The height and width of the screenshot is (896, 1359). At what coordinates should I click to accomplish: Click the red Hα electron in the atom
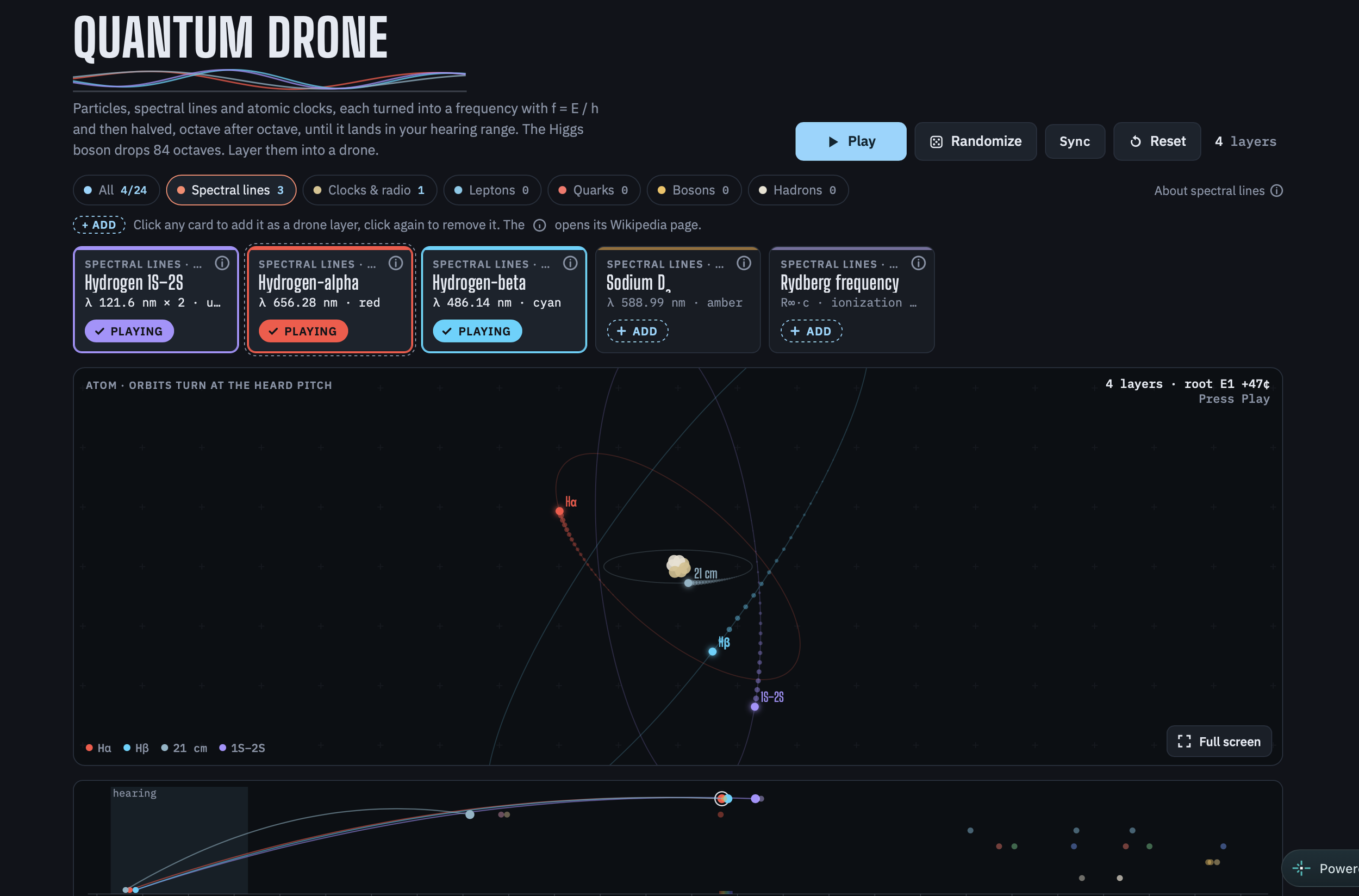(x=559, y=511)
